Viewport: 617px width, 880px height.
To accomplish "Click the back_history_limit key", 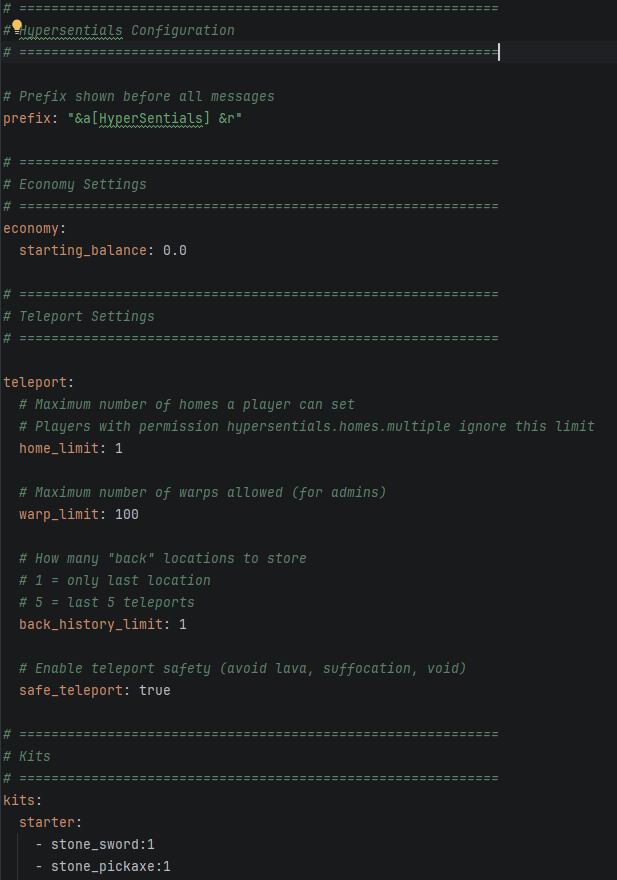I will pyautogui.click(x=90, y=625).
